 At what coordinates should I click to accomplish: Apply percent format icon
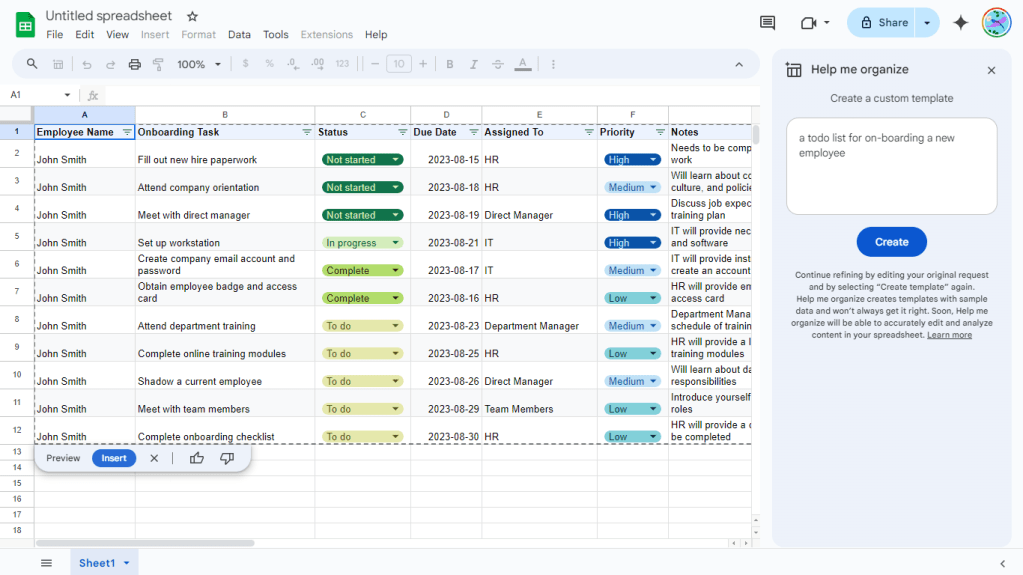tap(269, 64)
